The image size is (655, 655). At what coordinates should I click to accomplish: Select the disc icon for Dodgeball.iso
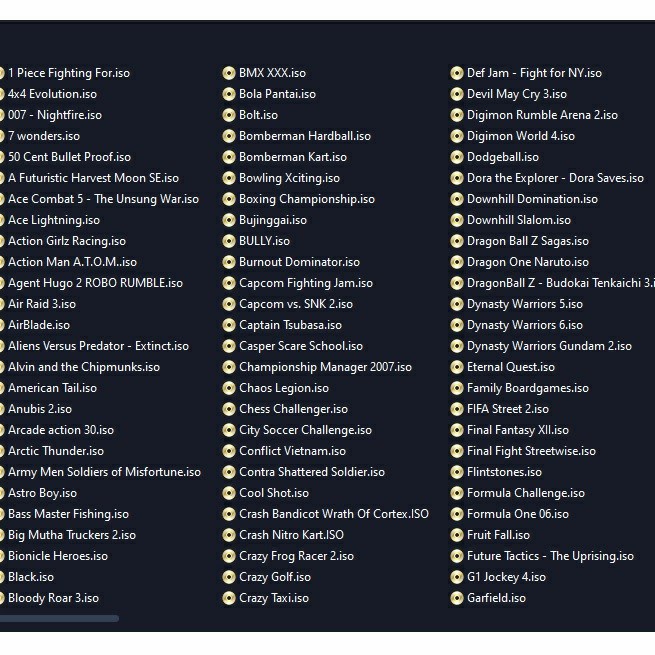[x=457, y=157]
